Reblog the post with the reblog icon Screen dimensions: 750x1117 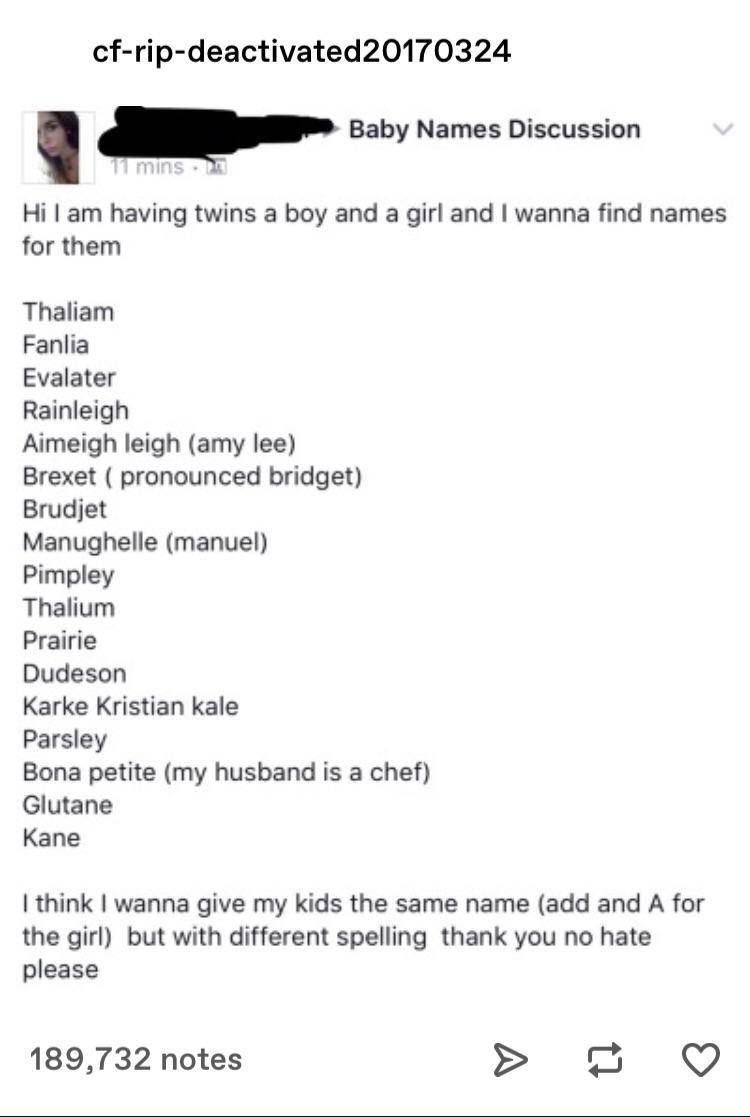click(x=605, y=1060)
